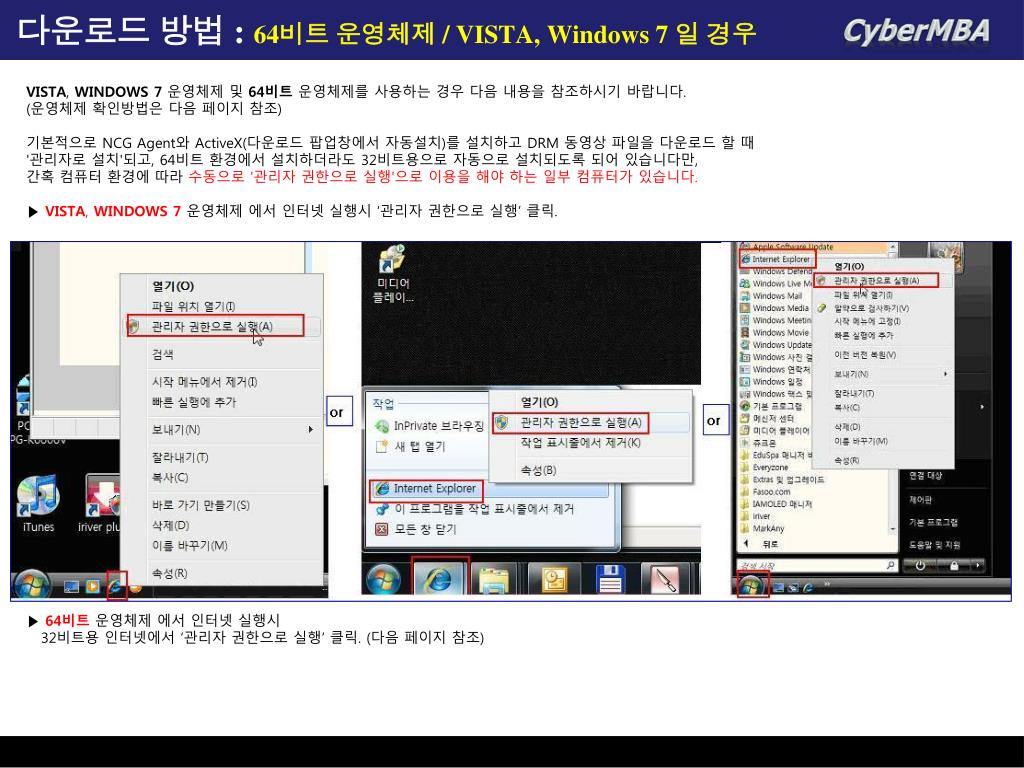Screen dimensions: 1024x768
Task: Click 검색 in the left context menu
Action: (x=163, y=354)
